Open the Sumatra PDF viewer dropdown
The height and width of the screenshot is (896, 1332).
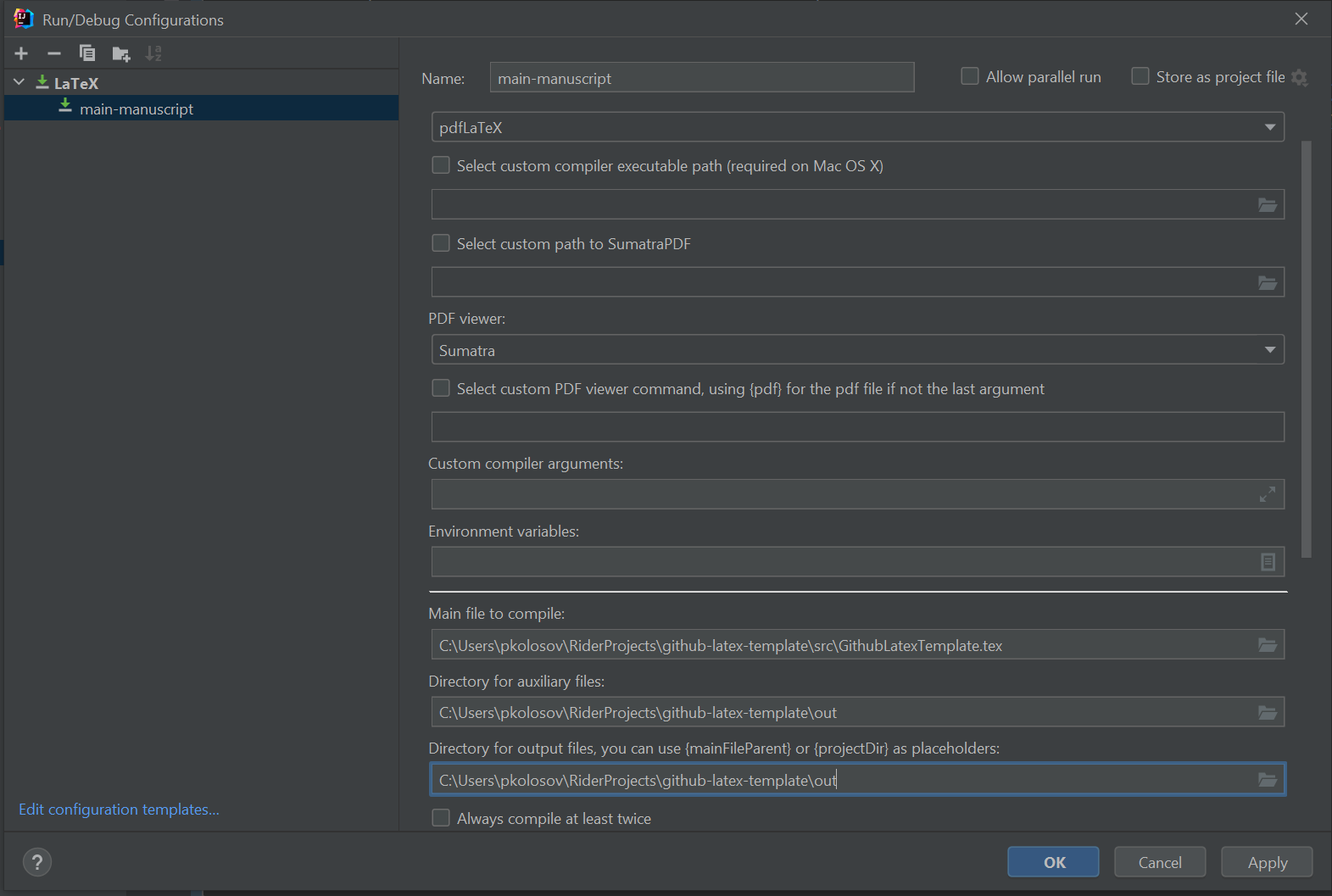tap(858, 350)
